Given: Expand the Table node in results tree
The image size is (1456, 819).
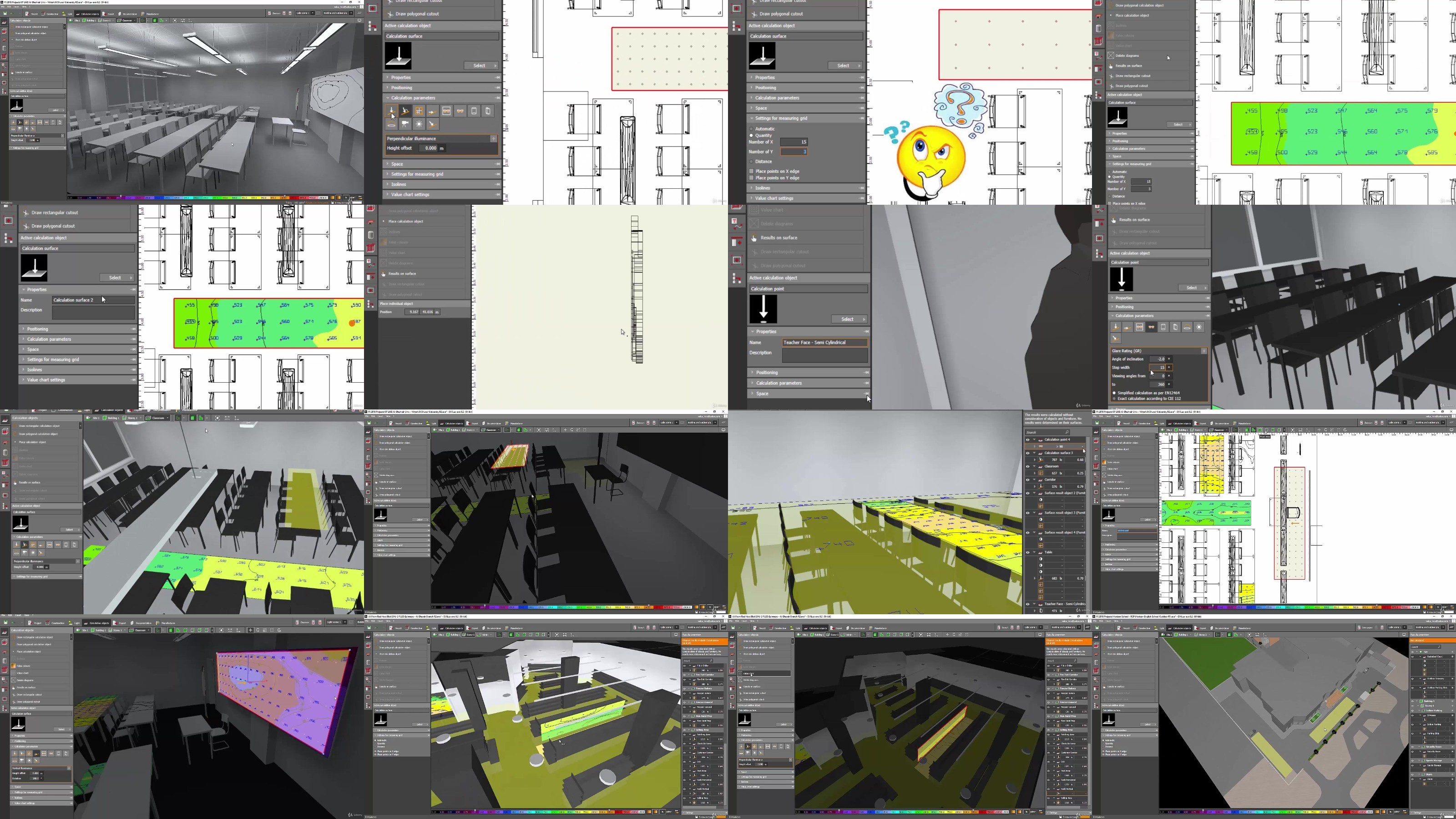Looking at the screenshot, I should [x=1034, y=553].
